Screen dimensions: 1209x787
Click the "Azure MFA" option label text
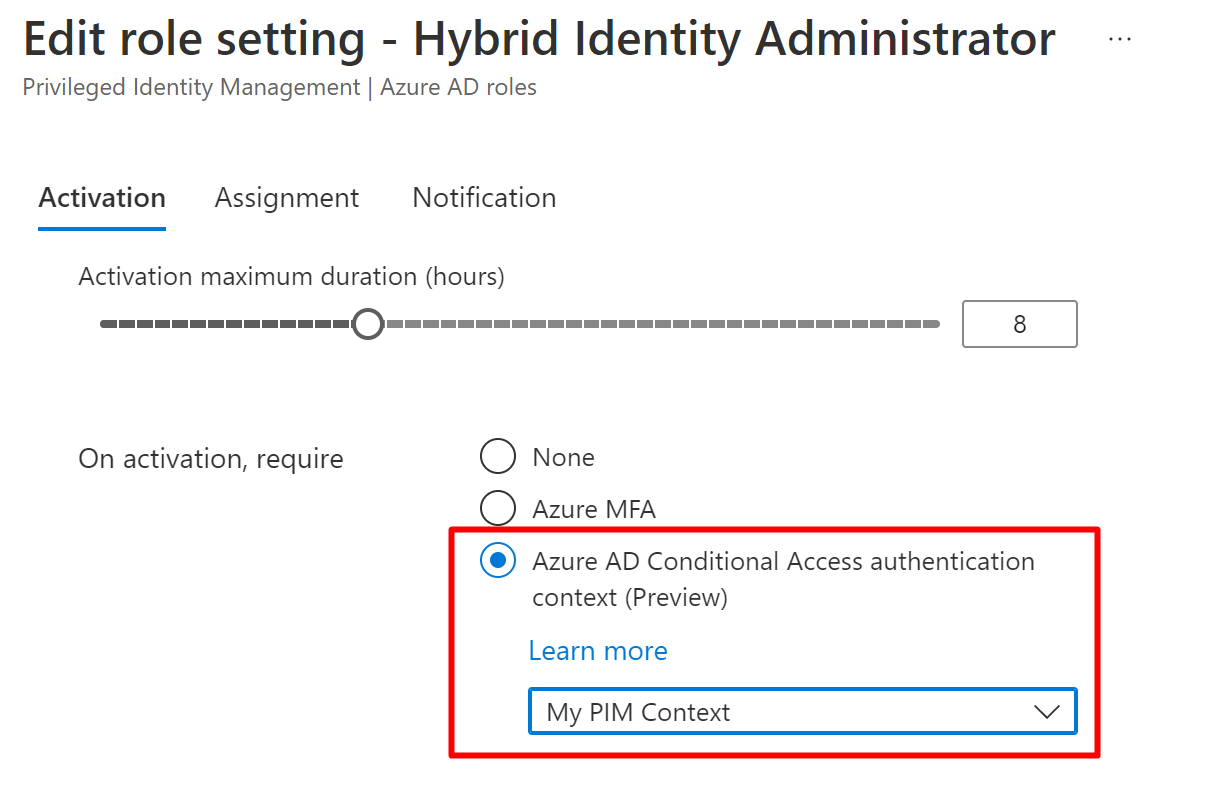(x=594, y=509)
